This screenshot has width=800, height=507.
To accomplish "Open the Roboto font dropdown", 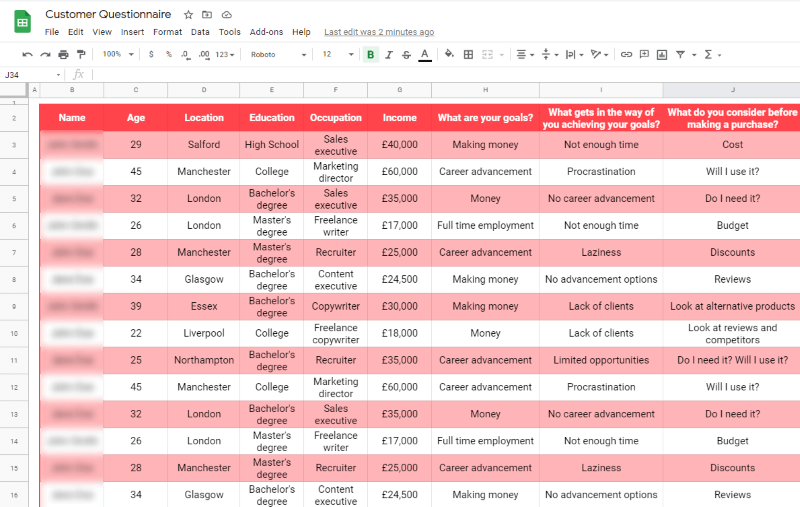I will click(278, 55).
